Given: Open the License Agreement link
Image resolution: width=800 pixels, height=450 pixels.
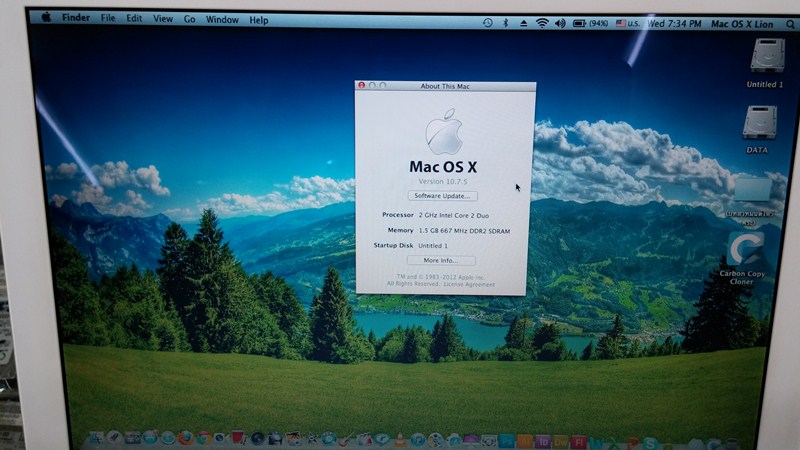Looking at the screenshot, I should coord(469,284).
